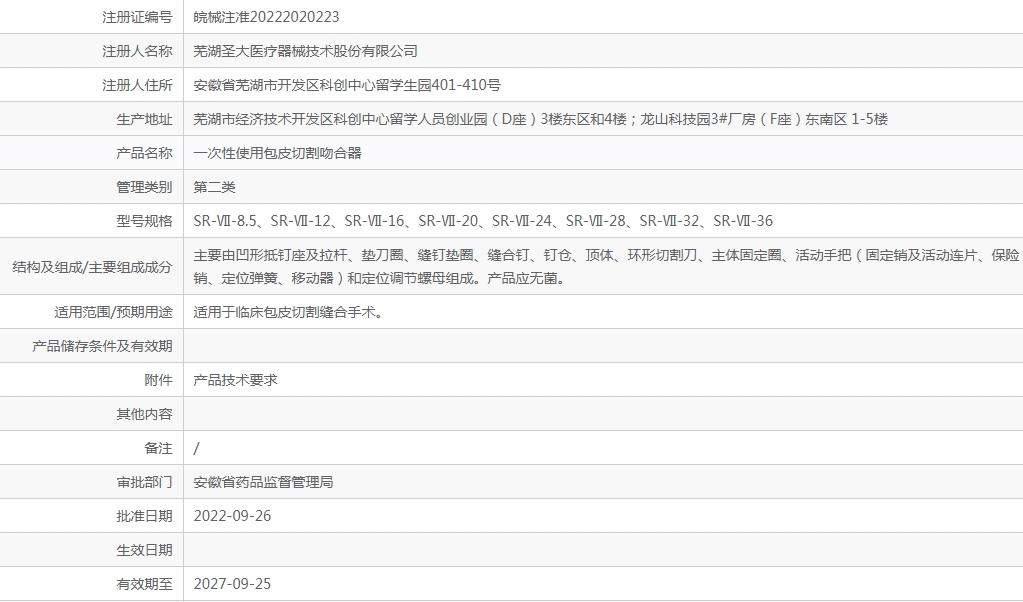Click production address starting with 芜湖市经济技术开发区
This screenshot has height=602, width=1023.
point(540,119)
